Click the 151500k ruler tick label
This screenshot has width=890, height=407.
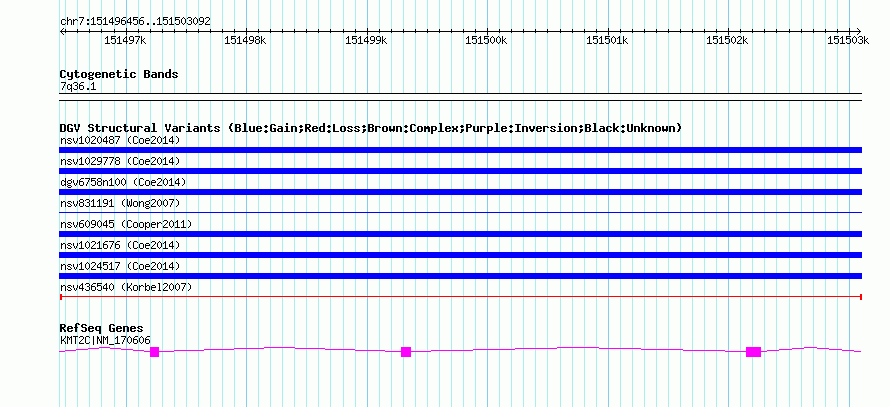coord(486,40)
